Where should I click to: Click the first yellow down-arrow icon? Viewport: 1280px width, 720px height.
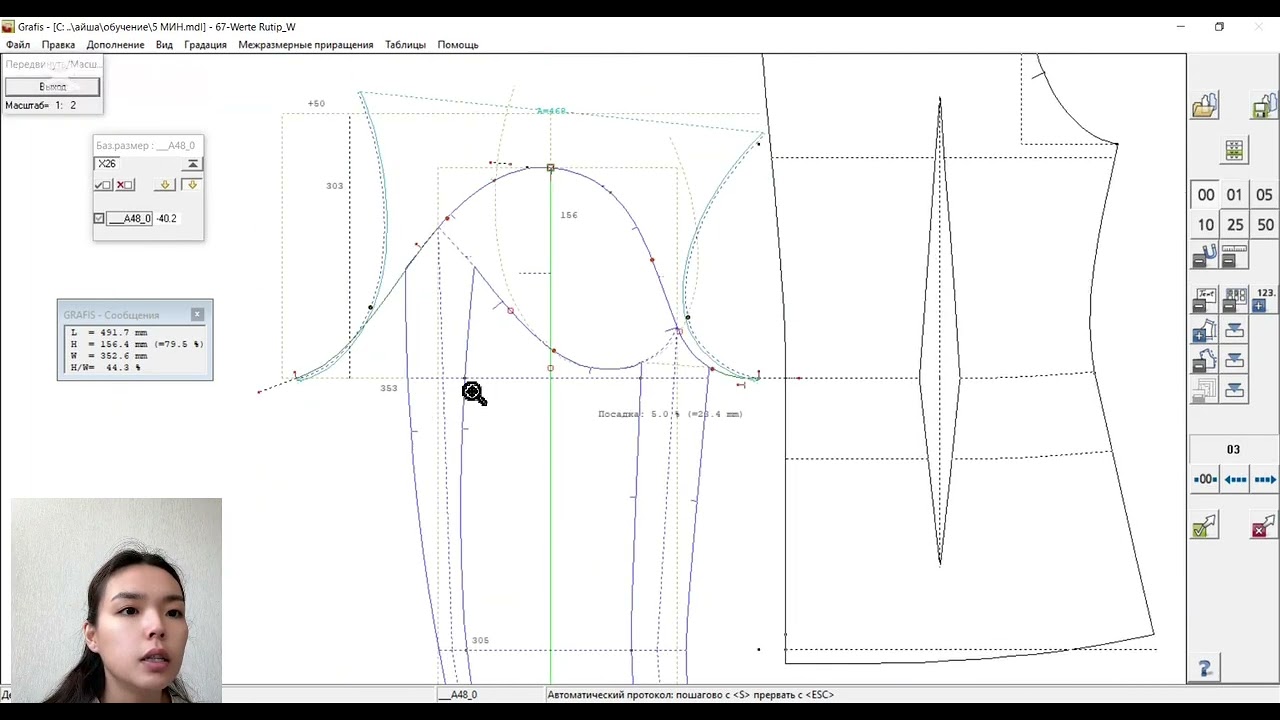pos(166,185)
